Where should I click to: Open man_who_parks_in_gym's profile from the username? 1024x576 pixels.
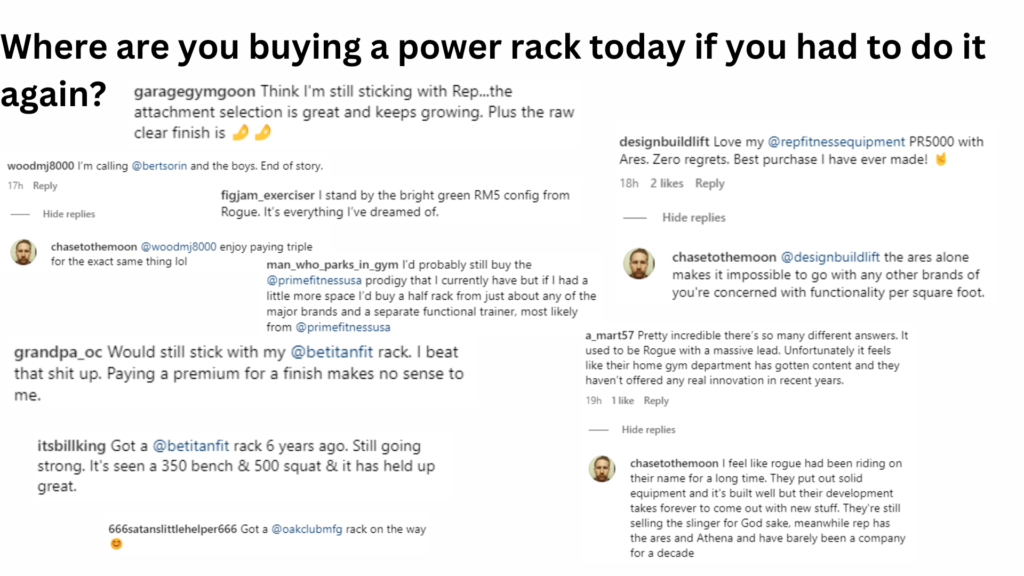[x=322, y=264]
